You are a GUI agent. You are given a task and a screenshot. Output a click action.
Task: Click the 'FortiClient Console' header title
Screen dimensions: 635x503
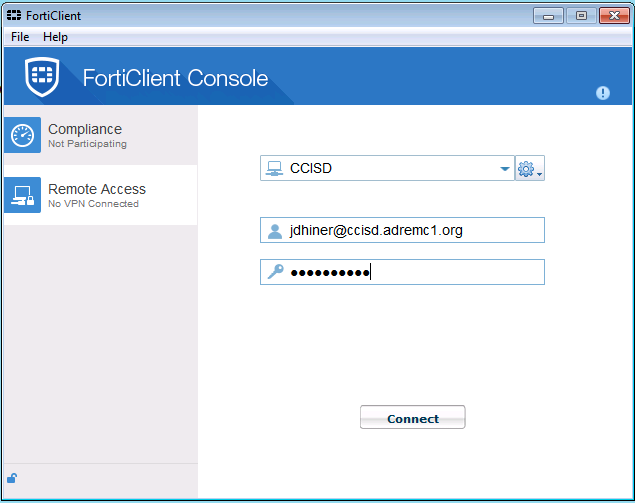(x=175, y=78)
